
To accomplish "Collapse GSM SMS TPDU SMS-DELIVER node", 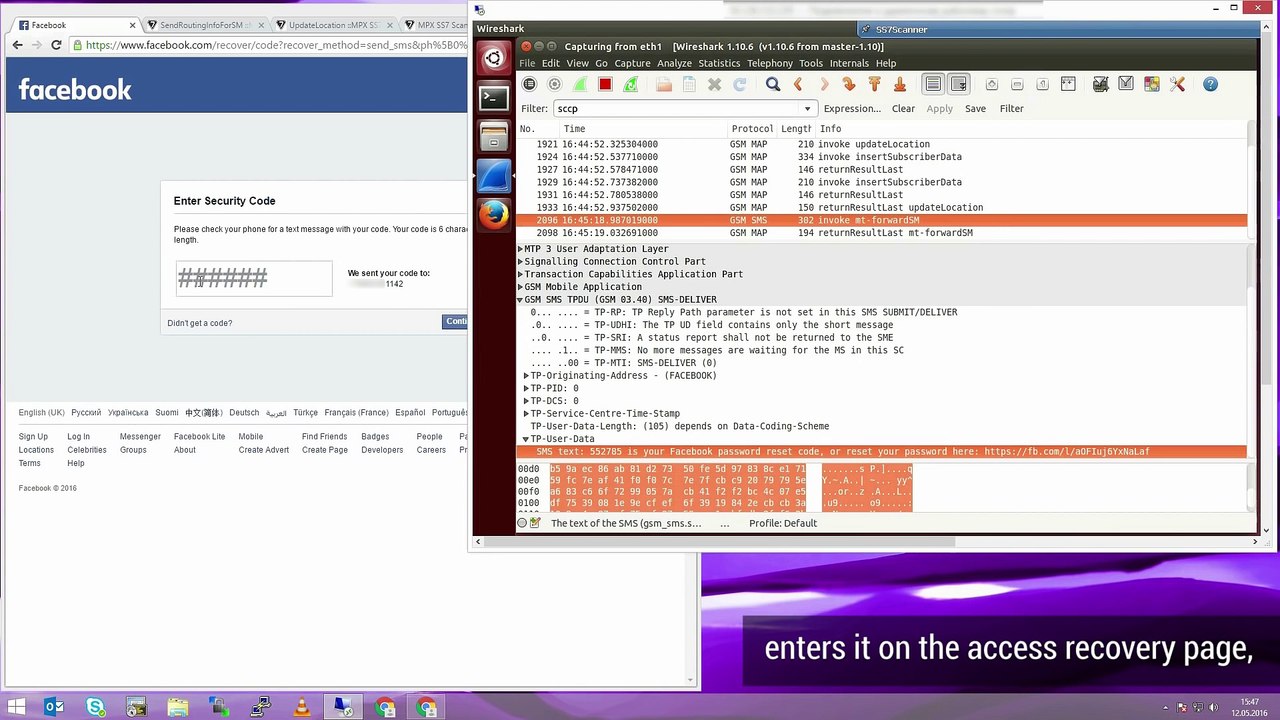I will (x=520, y=300).
